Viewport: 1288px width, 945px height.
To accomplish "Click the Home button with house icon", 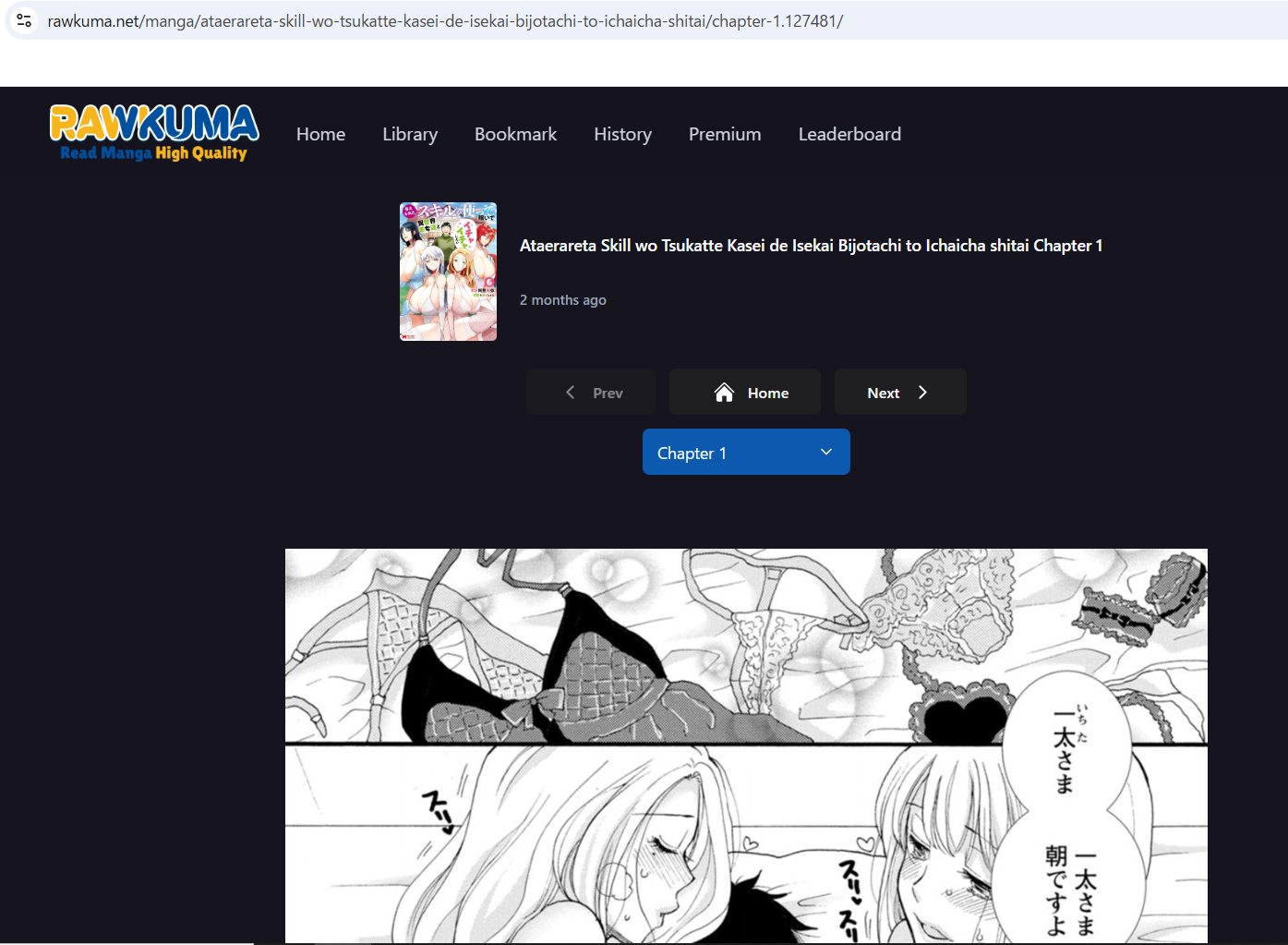I will 744,393.
